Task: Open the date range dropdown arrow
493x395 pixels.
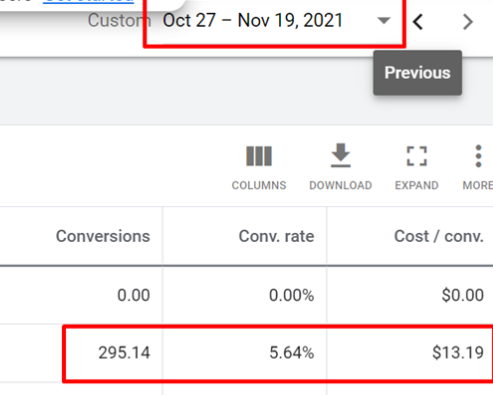Action: pyautogui.click(x=384, y=21)
